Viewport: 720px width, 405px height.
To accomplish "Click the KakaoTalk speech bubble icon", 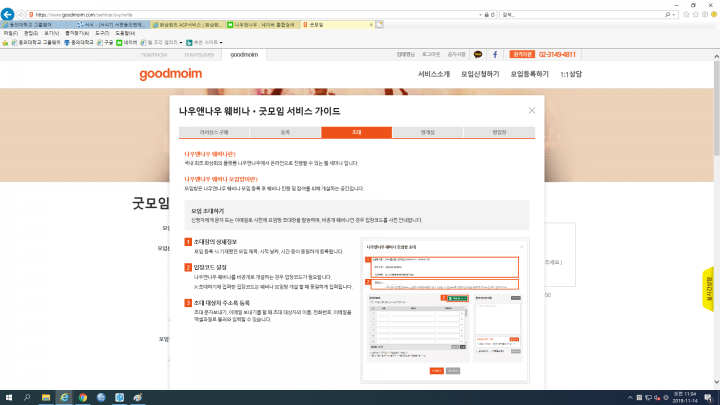I will (478, 55).
